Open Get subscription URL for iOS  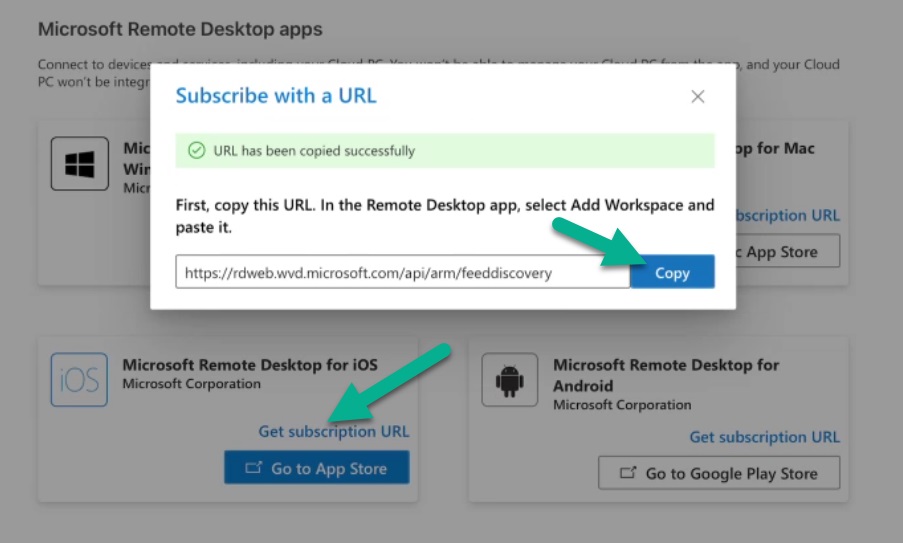pyautogui.click(x=333, y=431)
